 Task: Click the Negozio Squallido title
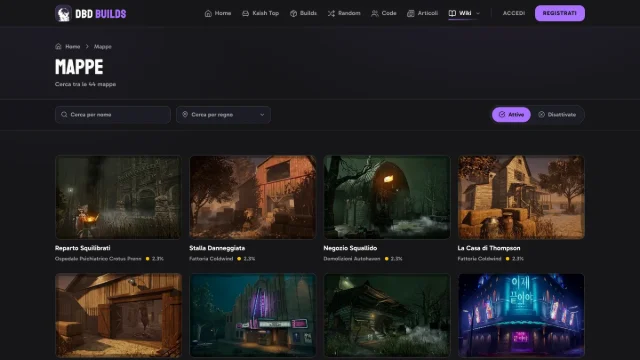(x=350, y=248)
